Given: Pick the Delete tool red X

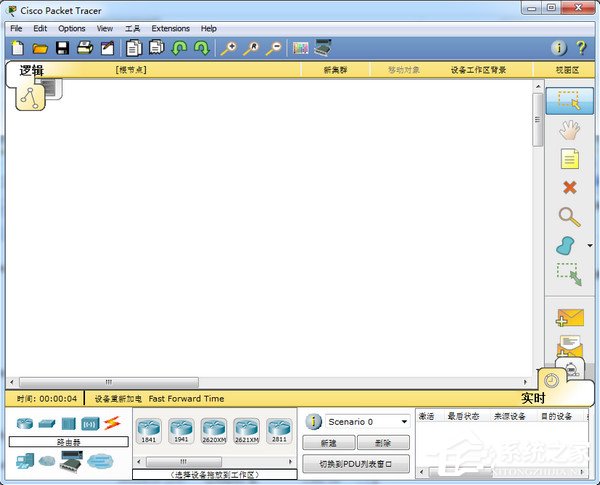Looking at the screenshot, I should click(569, 187).
